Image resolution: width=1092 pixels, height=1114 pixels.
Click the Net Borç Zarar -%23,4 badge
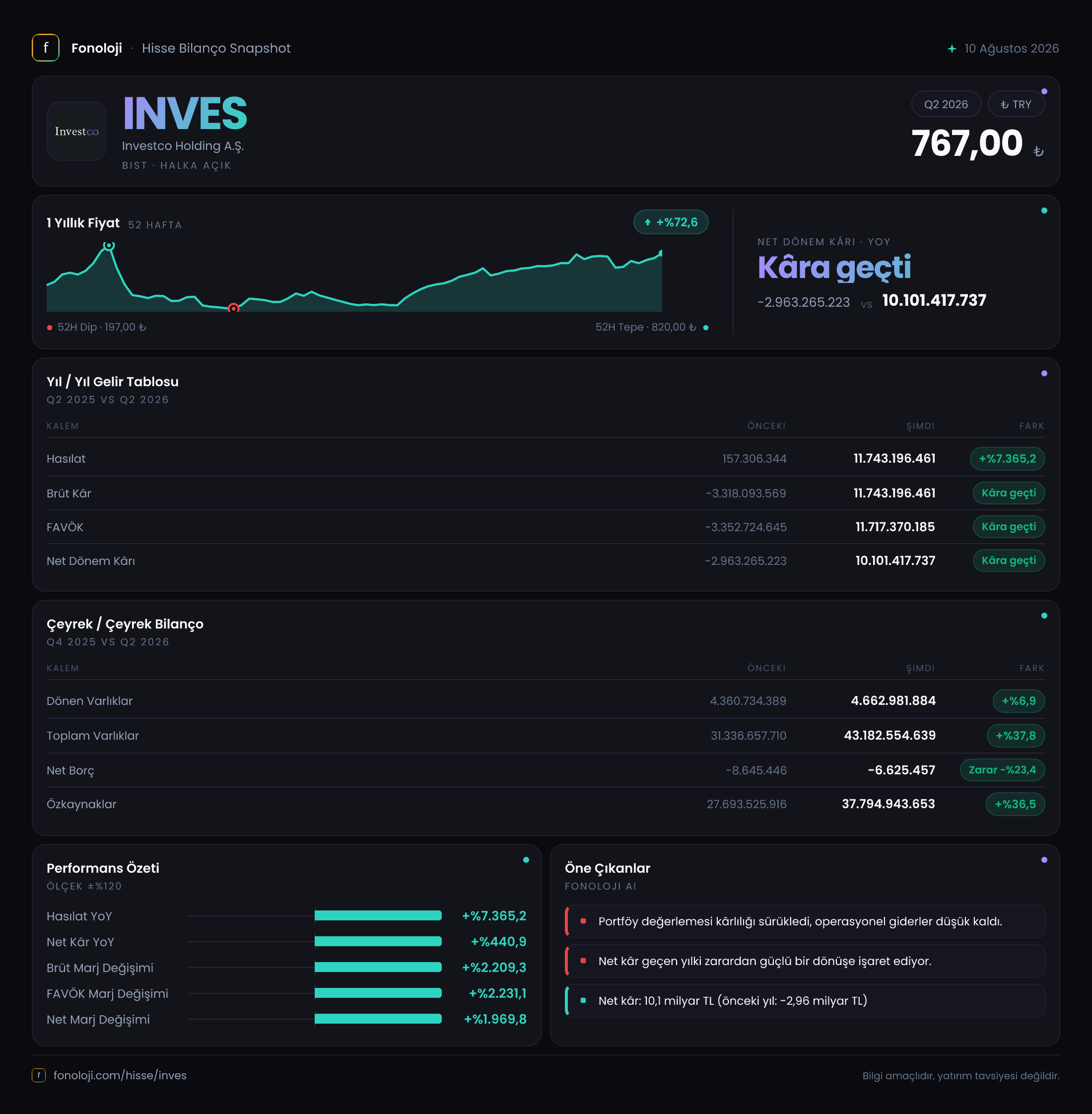pos(1002,770)
